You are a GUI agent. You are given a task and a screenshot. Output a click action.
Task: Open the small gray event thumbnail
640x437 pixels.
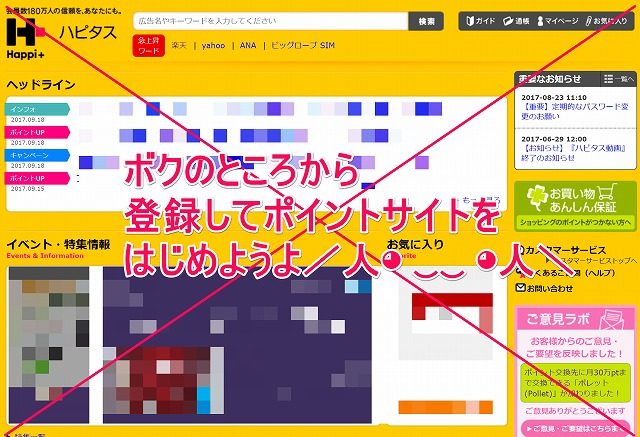(49, 345)
